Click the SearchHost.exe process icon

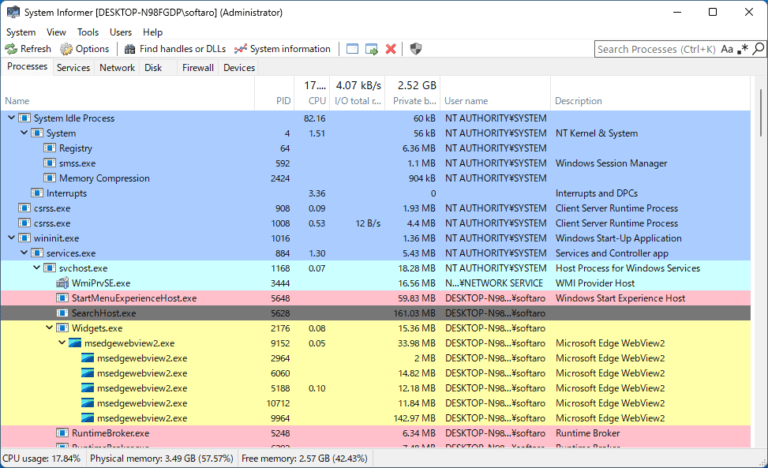[62, 313]
